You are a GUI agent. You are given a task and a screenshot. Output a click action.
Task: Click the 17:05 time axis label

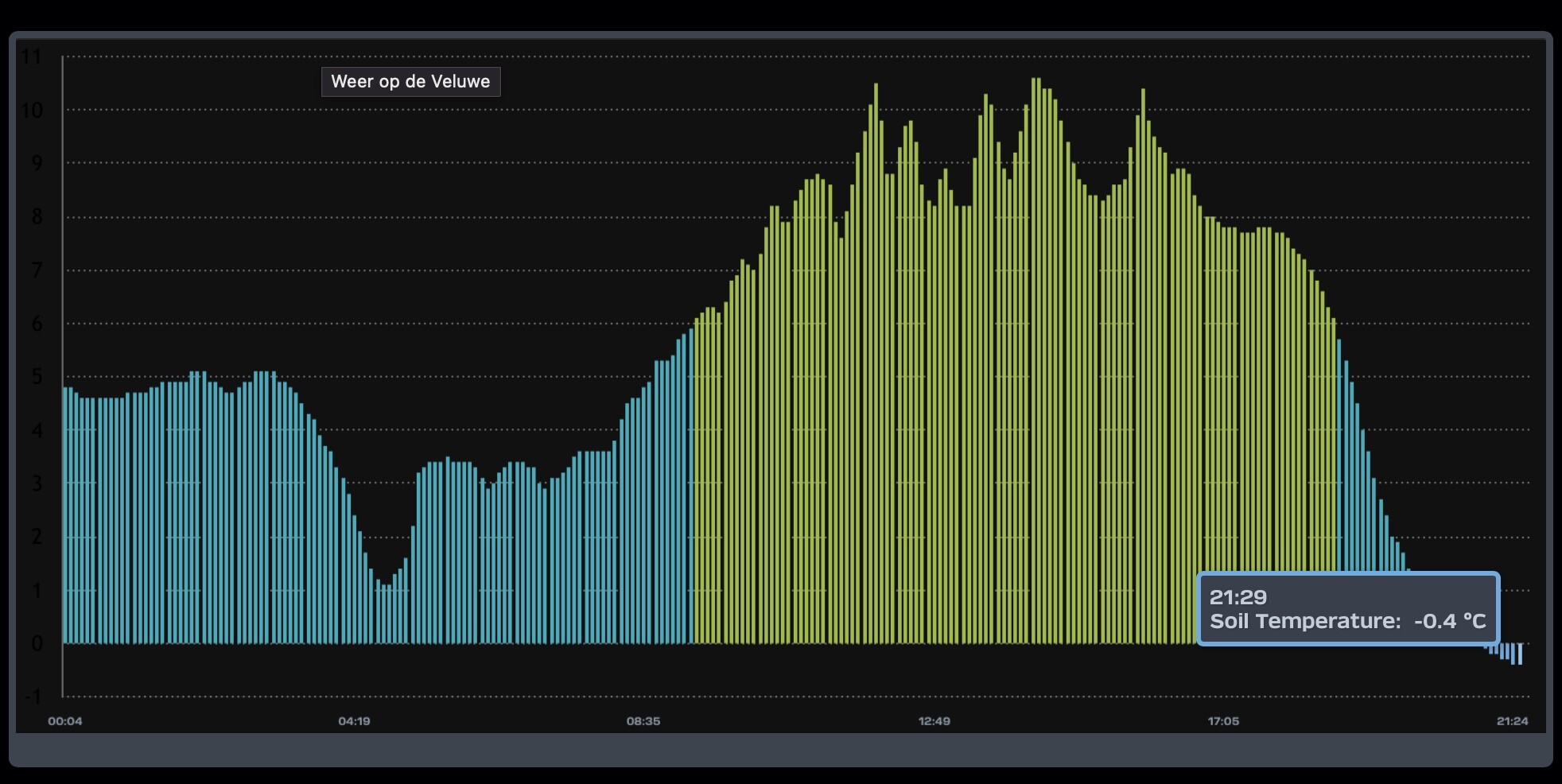point(1223,721)
